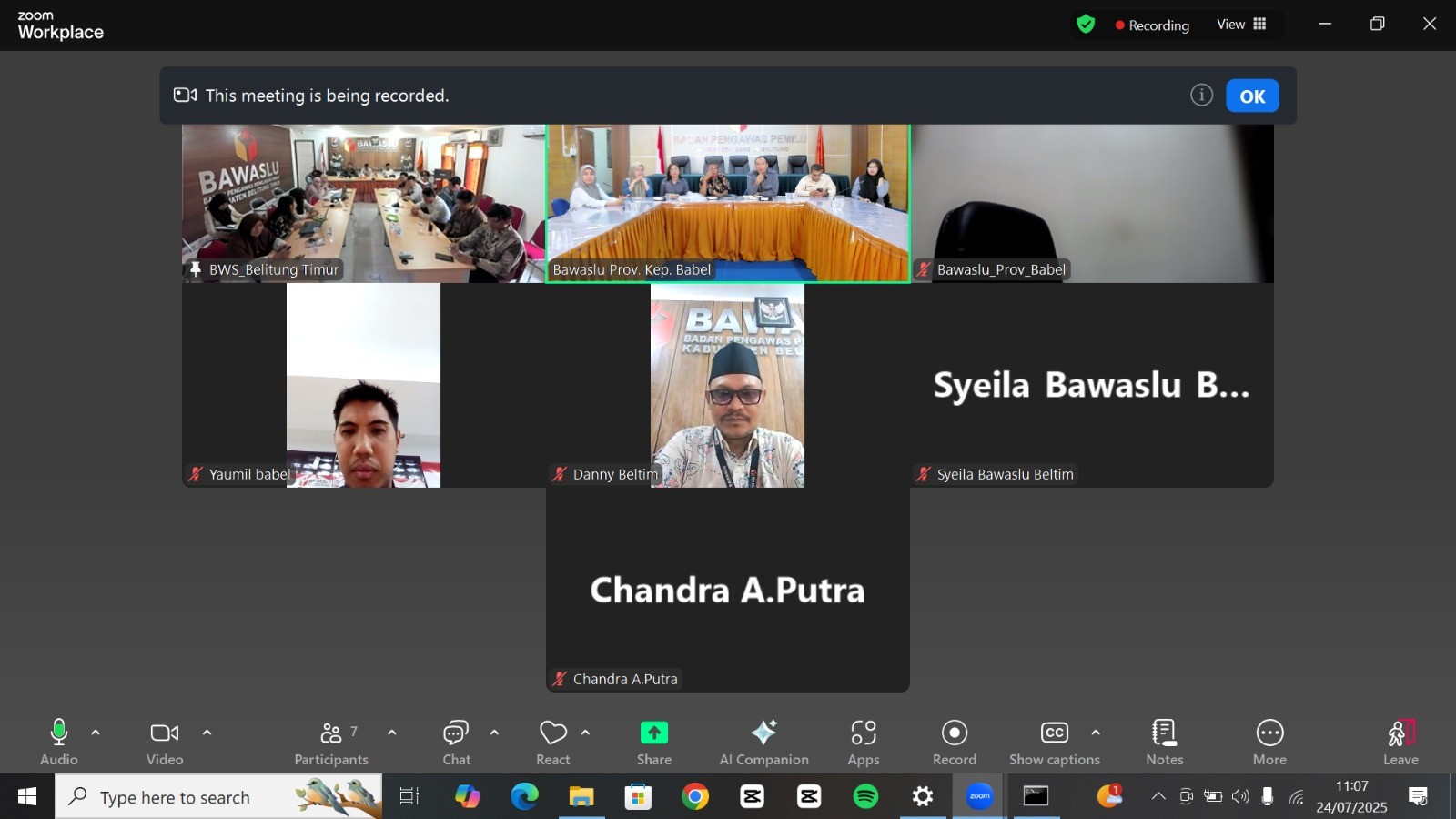
Task: Expand the Audio settings arrow
Action: (96, 733)
